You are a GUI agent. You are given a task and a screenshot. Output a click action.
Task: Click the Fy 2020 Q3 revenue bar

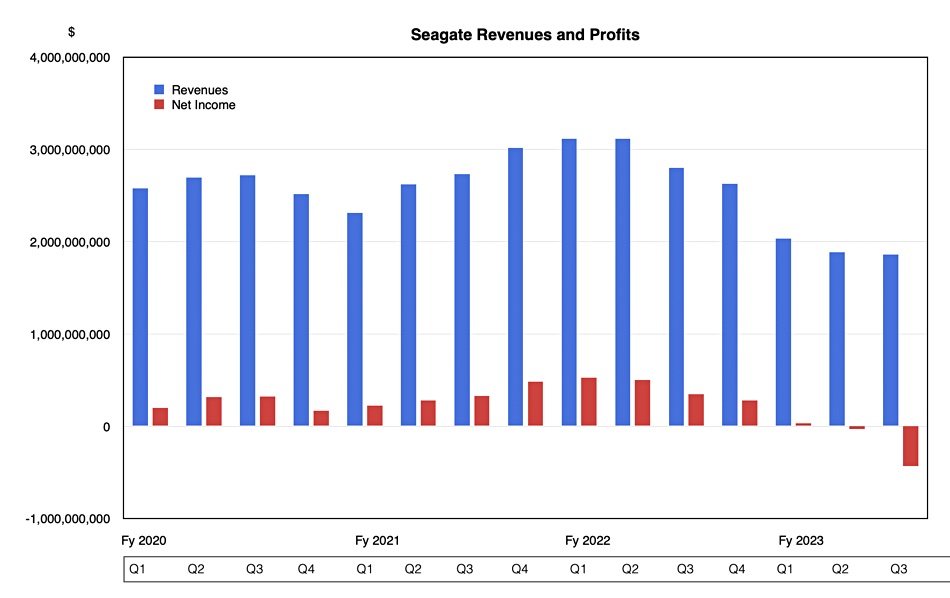pos(247,301)
